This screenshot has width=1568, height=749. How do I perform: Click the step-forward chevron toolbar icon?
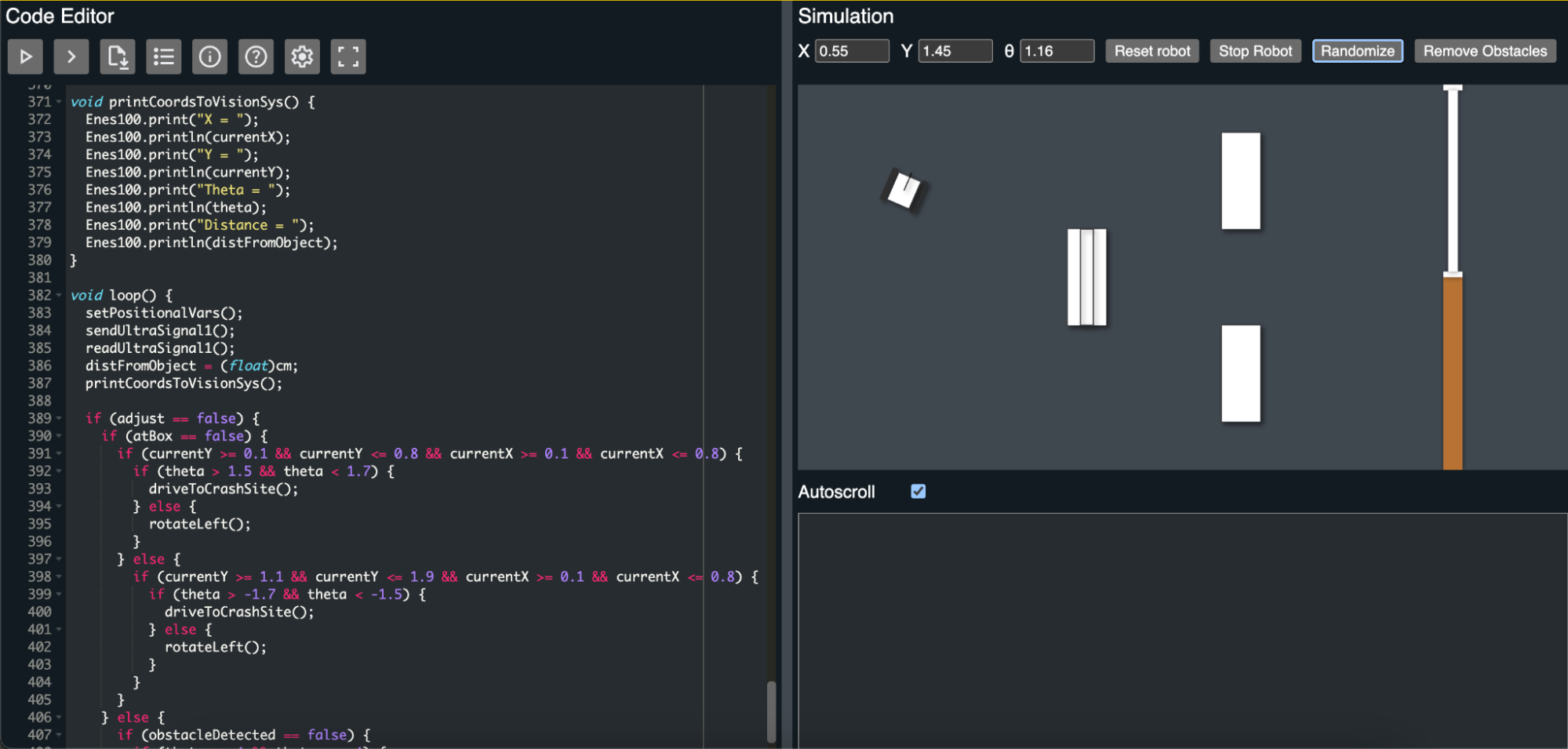71,56
